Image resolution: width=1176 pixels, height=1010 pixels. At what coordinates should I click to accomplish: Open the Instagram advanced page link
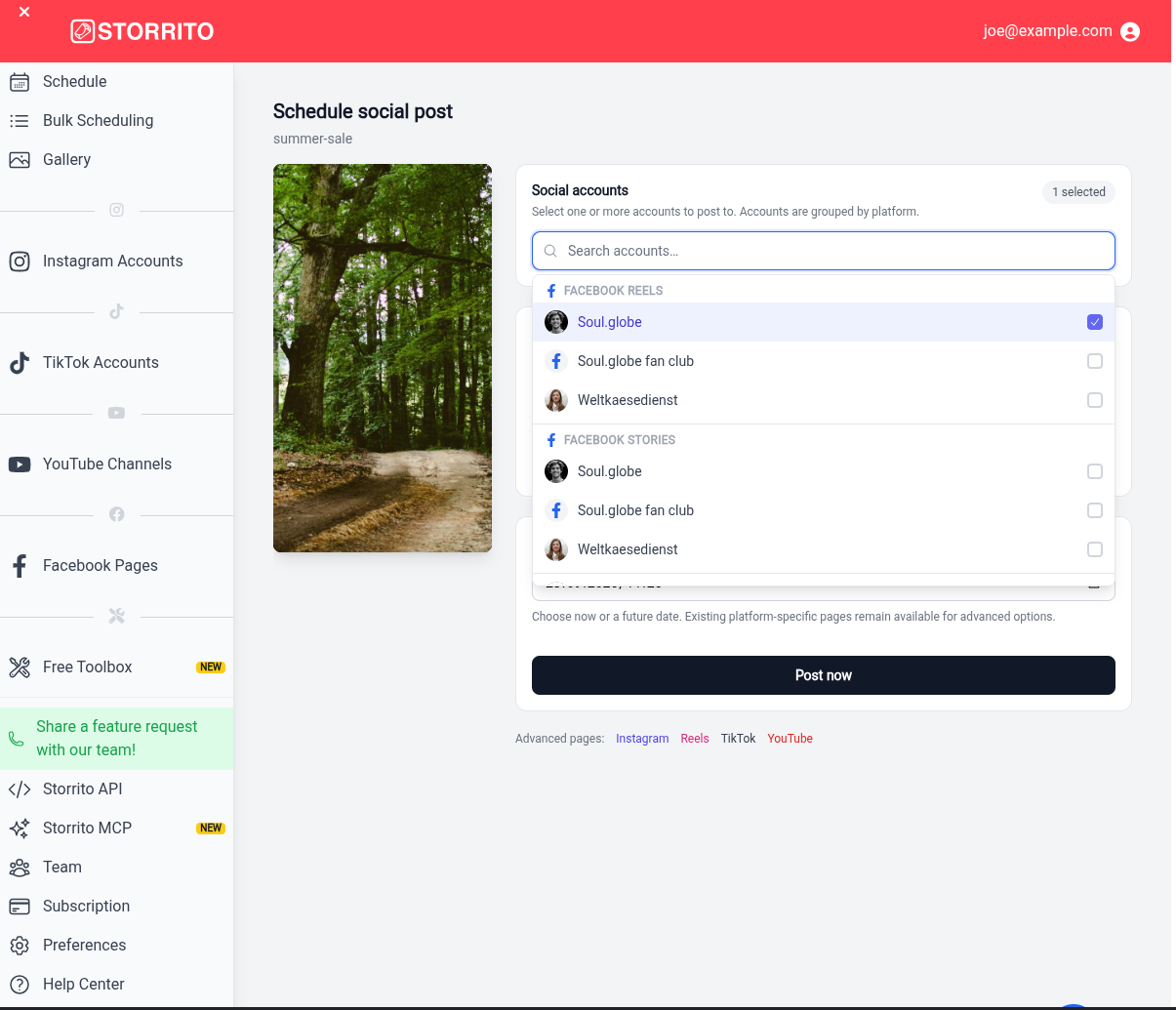coord(642,739)
